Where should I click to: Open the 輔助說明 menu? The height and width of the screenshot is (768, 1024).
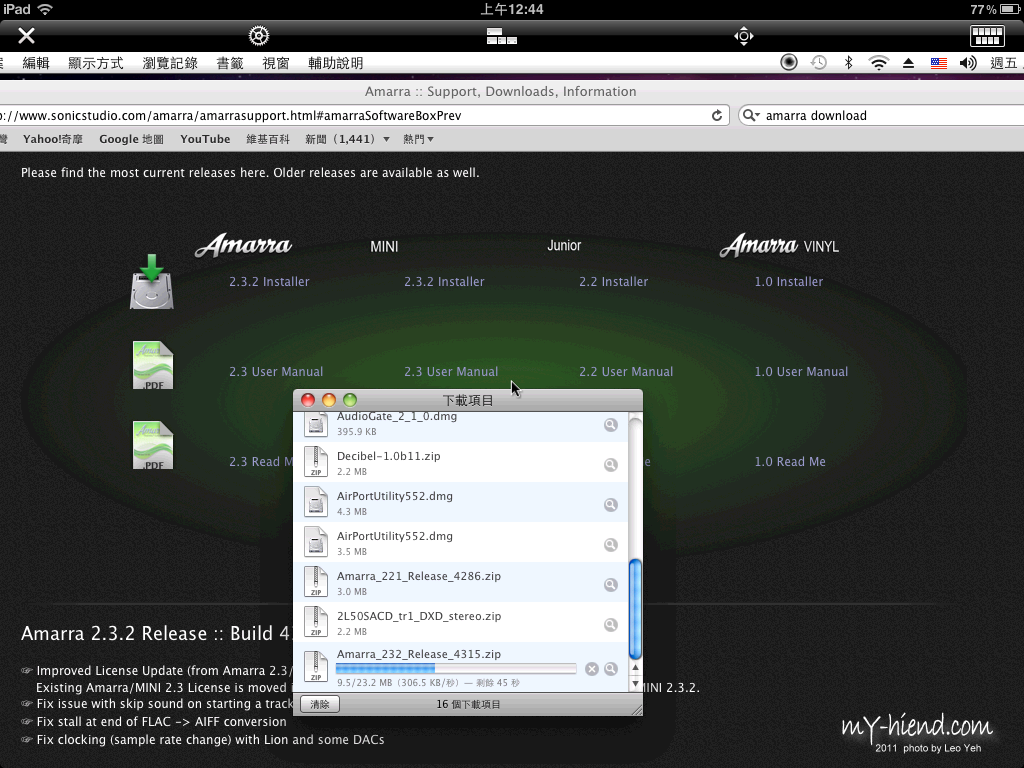336,63
